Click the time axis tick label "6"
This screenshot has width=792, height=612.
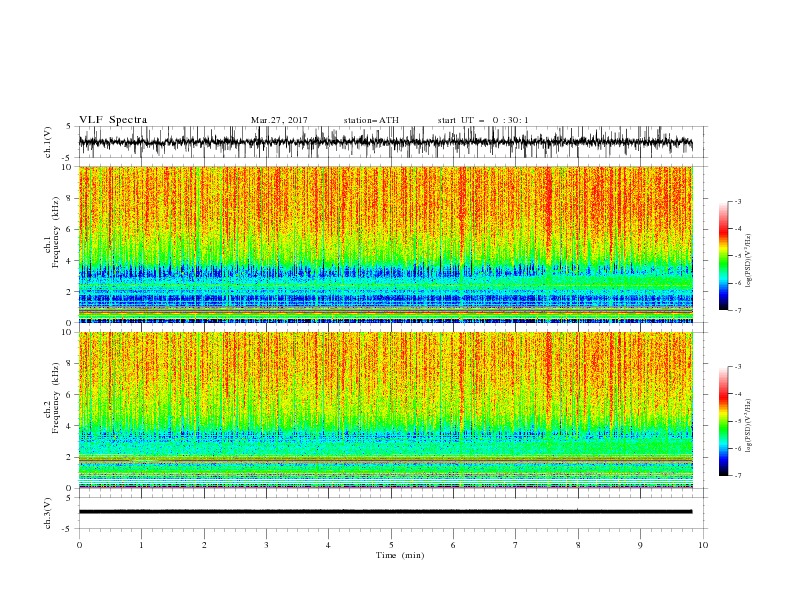453,545
